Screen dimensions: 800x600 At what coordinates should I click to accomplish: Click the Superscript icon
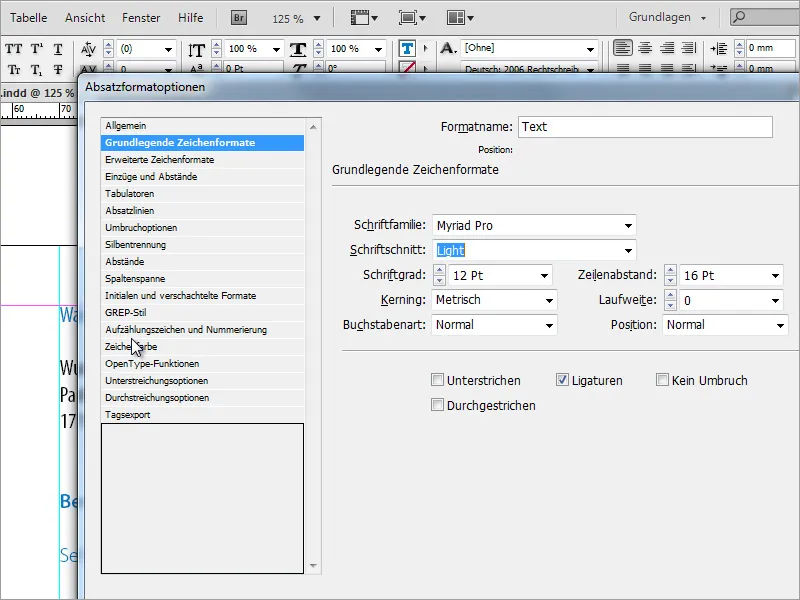pos(36,49)
